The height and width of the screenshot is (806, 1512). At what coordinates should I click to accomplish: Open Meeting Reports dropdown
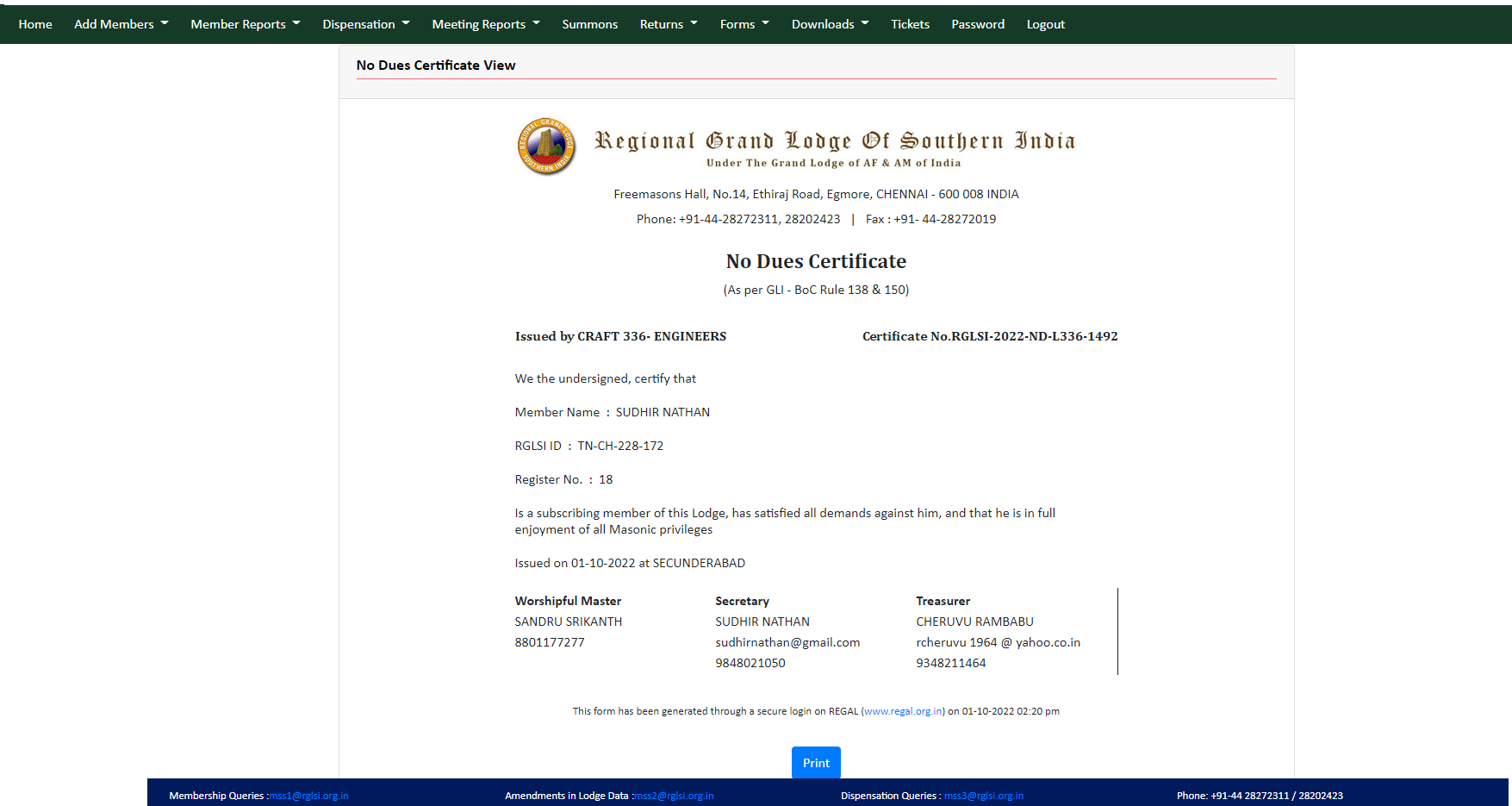point(485,24)
